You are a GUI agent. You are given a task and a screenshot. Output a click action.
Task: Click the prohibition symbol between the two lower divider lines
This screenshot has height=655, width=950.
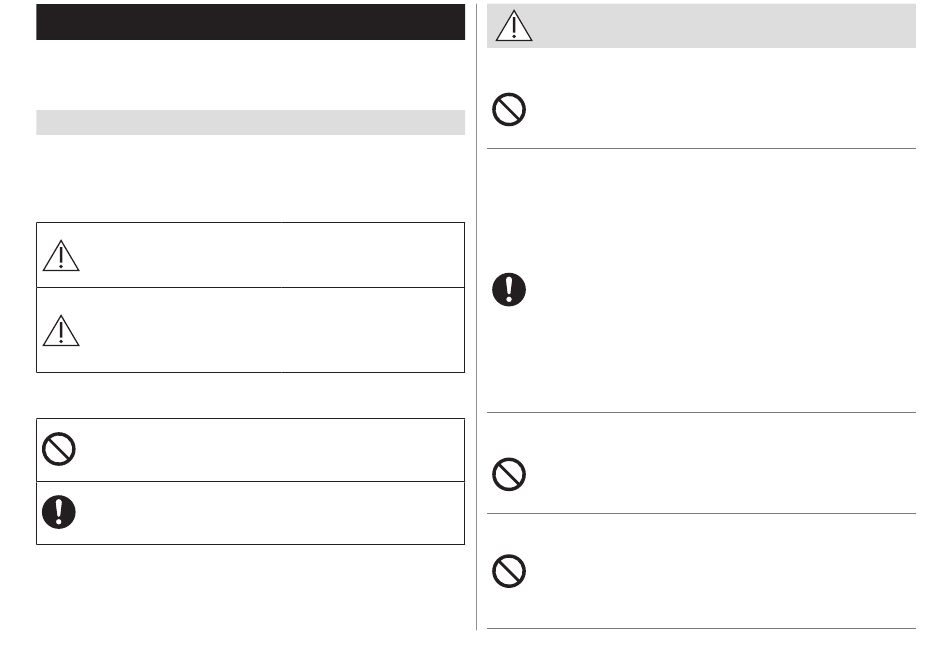point(509,474)
